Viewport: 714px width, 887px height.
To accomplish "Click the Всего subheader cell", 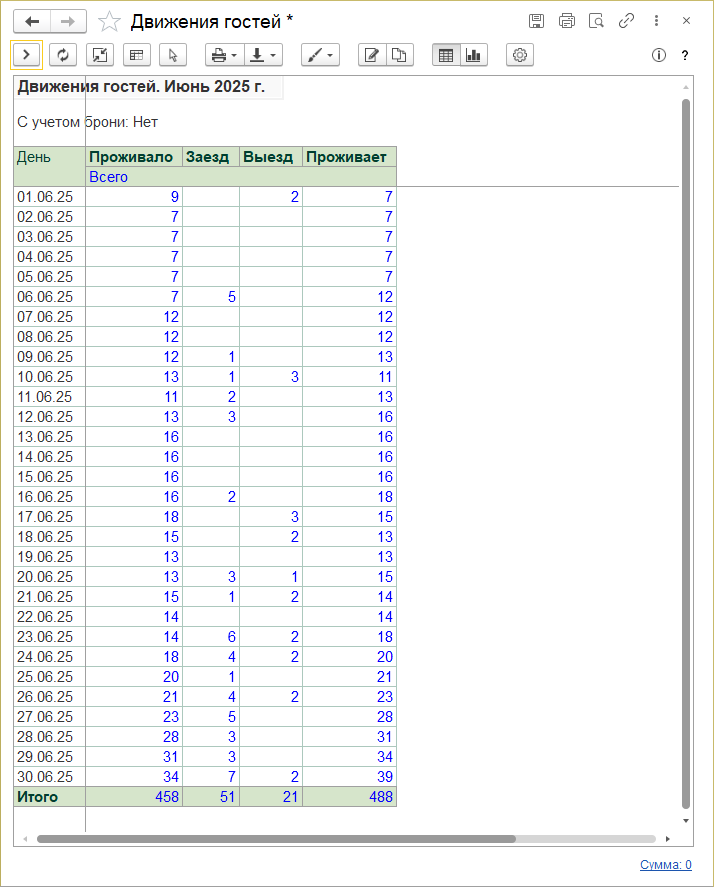I will [241, 176].
